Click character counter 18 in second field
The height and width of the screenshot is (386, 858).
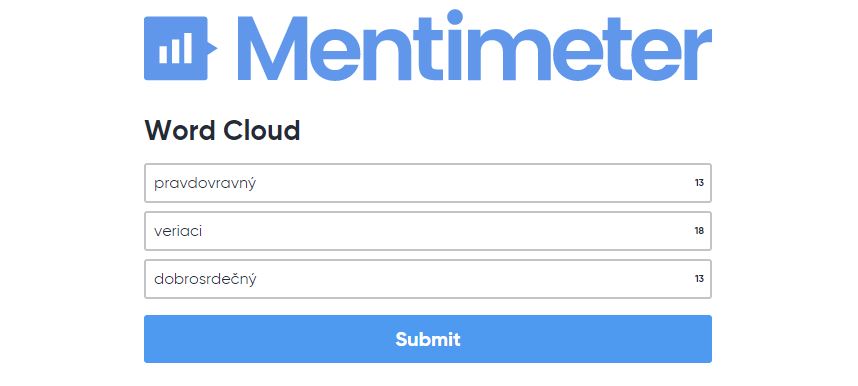pyautogui.click(x=699, y=231)
